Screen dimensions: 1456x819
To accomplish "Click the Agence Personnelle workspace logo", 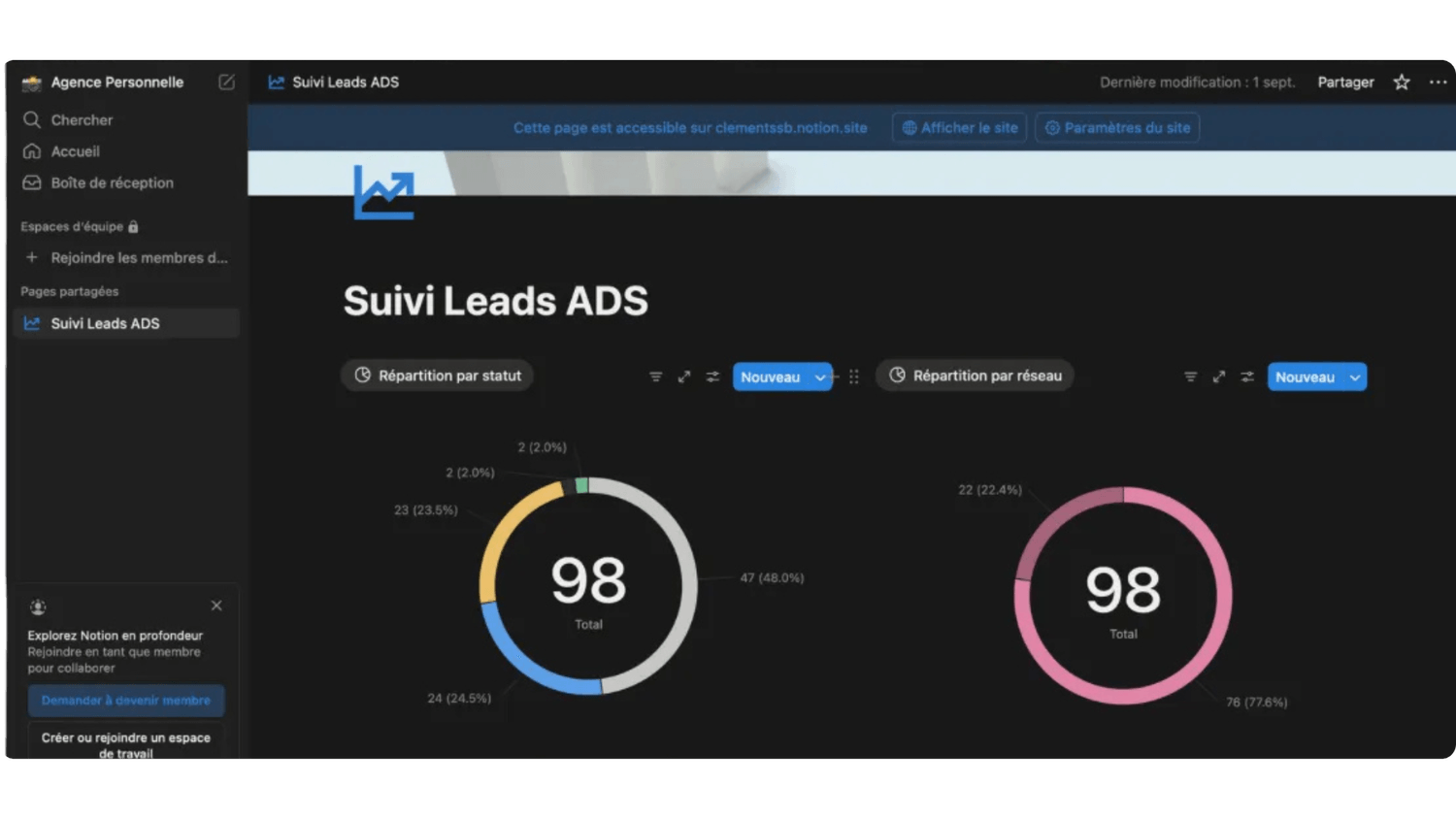I will tap(32, 82).
